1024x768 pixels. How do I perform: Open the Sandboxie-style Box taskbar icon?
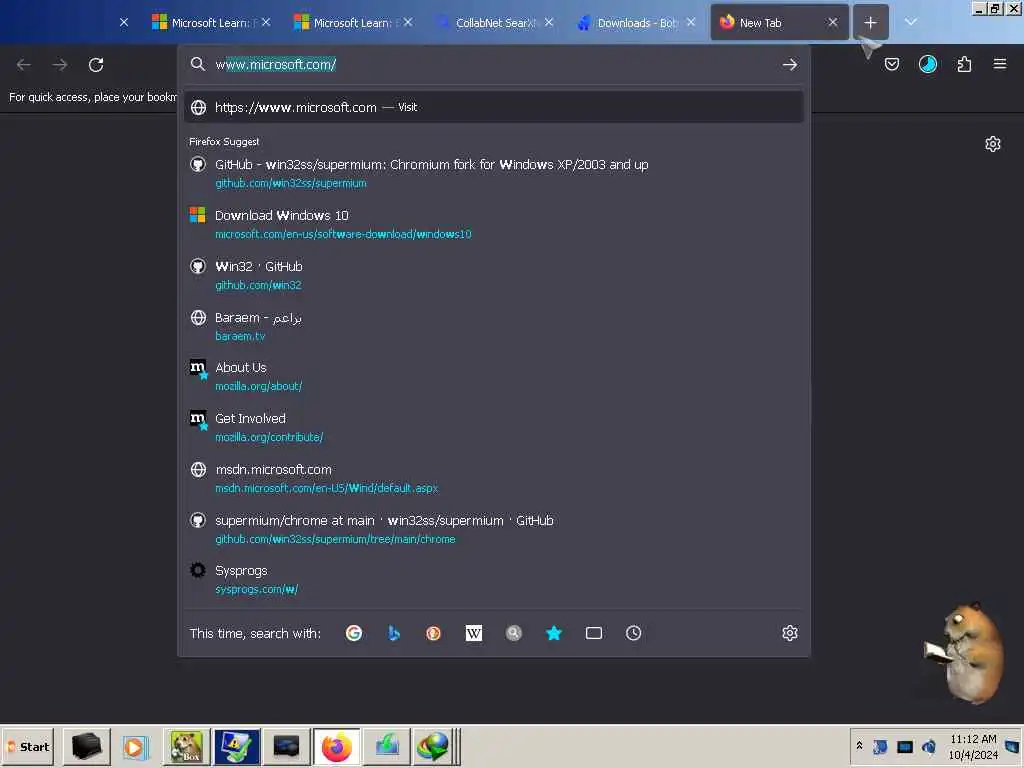[186, 746]
